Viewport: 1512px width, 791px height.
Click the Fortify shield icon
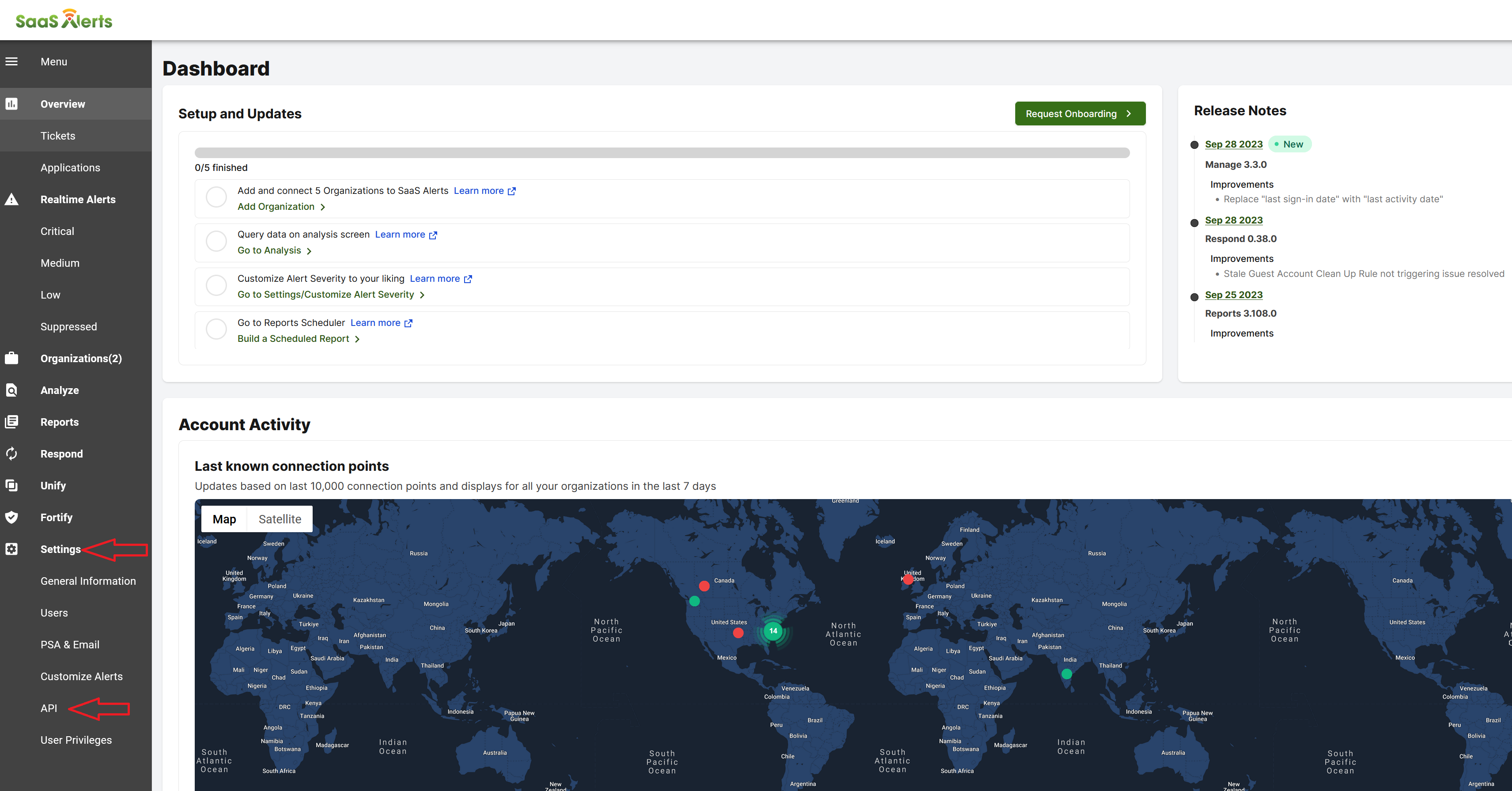coord(12,517)
